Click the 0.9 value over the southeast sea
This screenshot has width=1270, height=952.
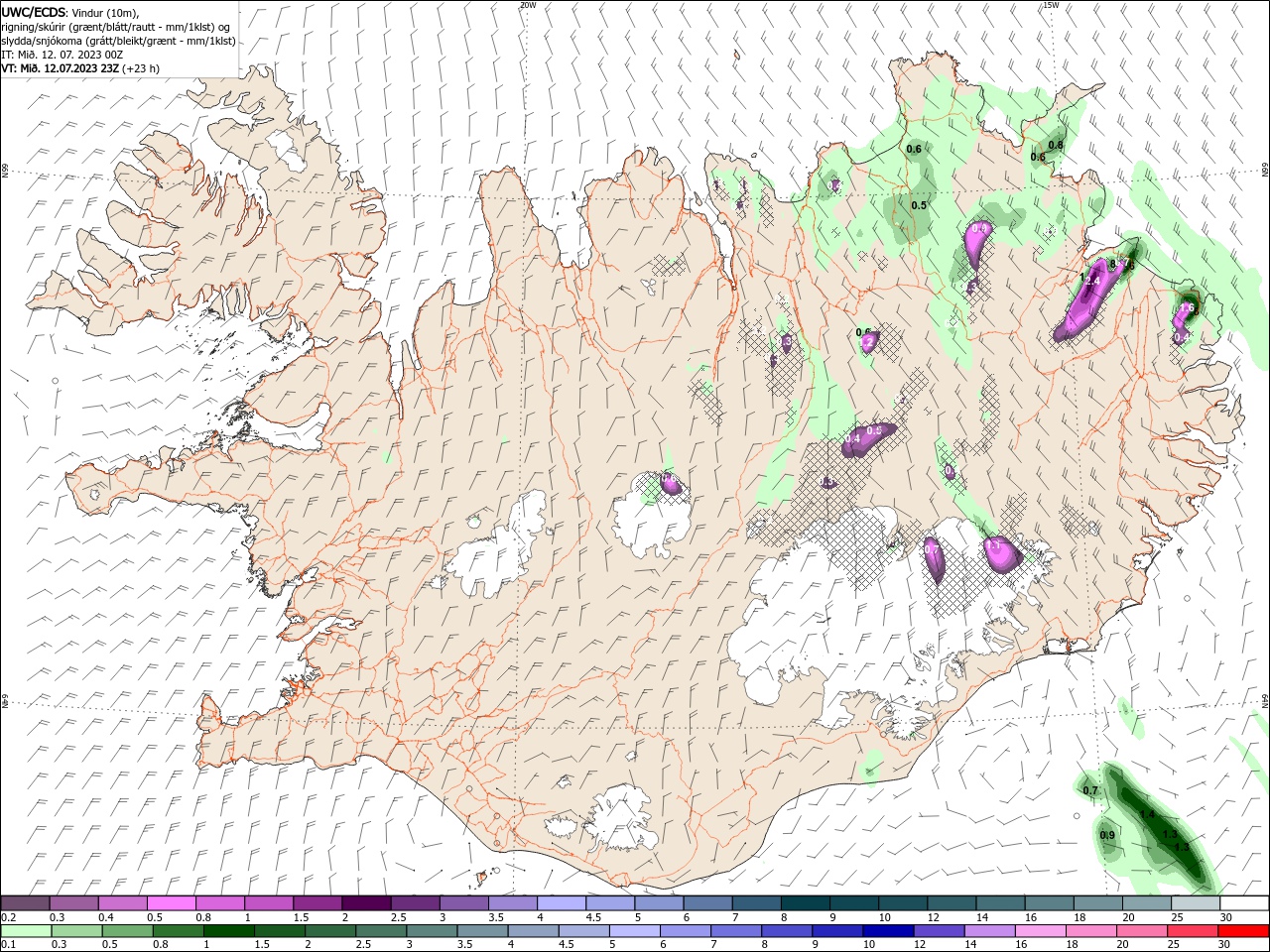click(x=1108, y=835)
